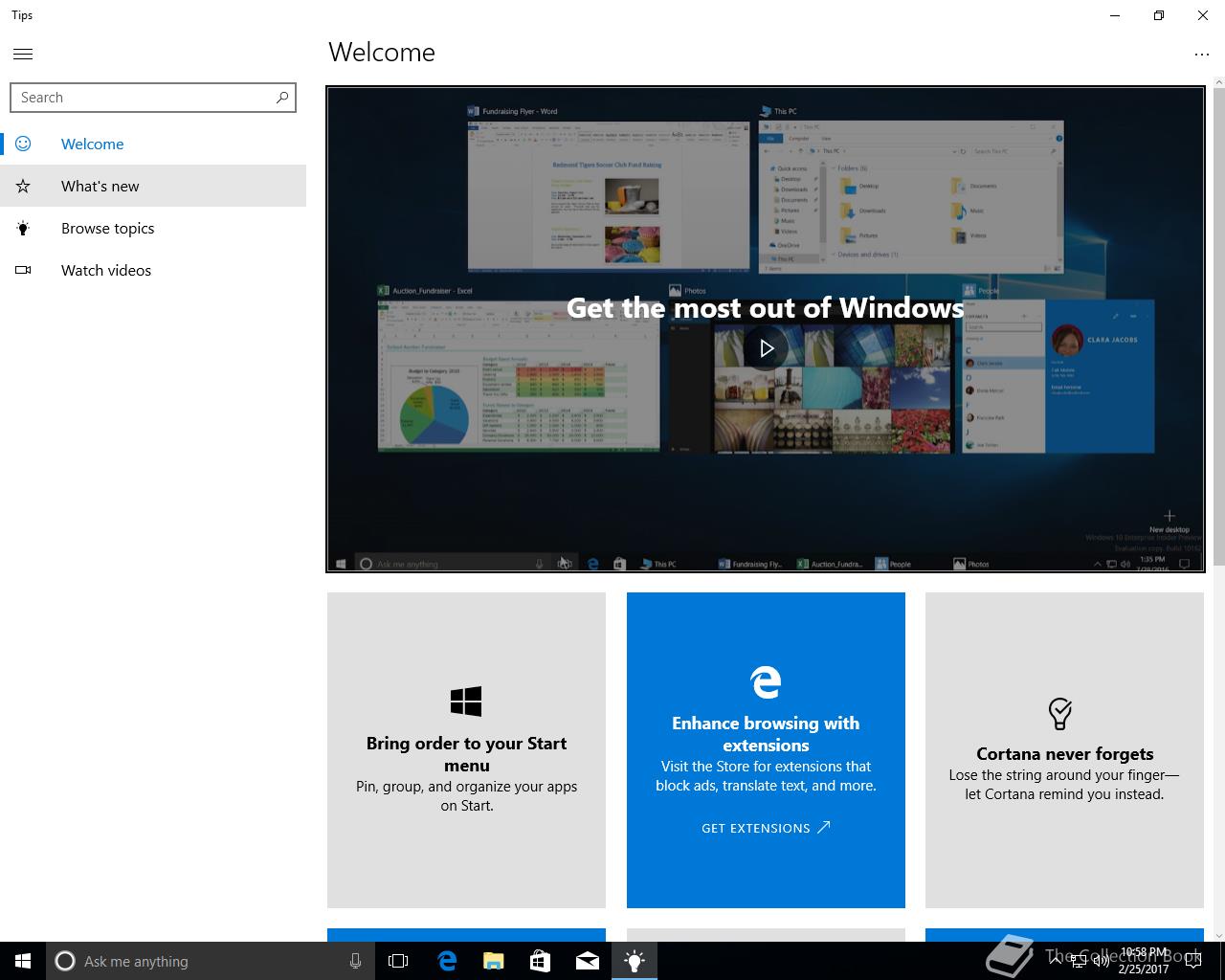Click the Edge logo on extensions card
This screenshot has width=1225, height=980.
coord(766,681)
